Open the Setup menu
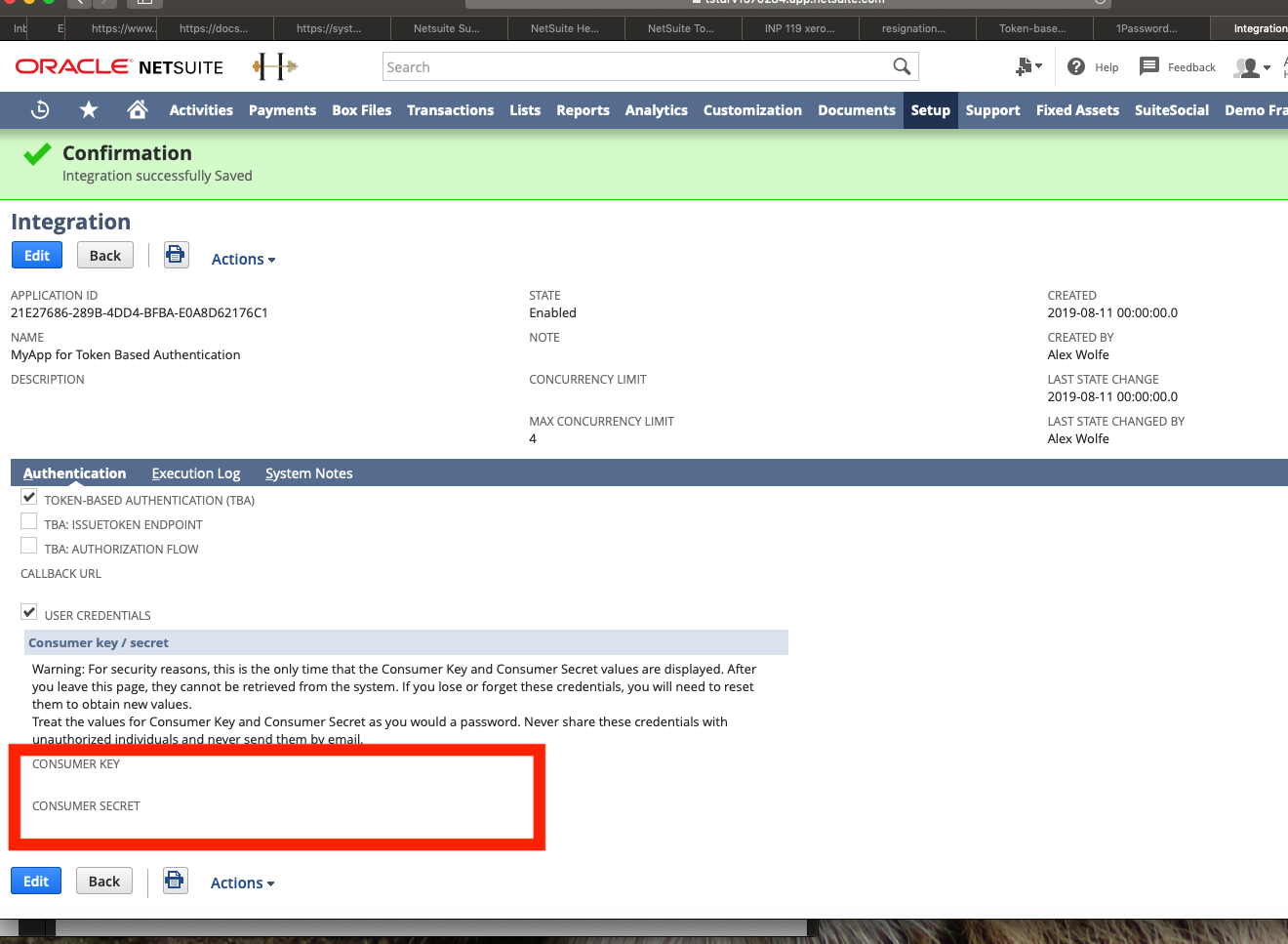 click(x=930, y=110)
